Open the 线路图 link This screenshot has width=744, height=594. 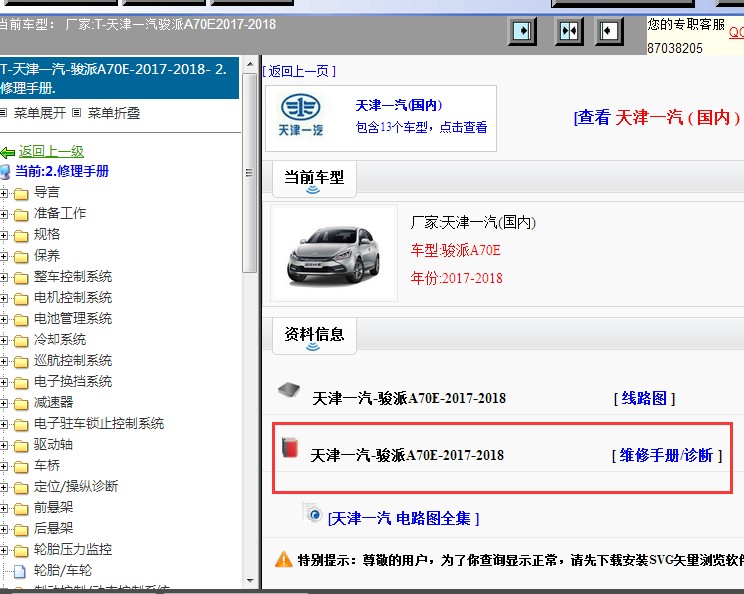[x=644, y=398]
